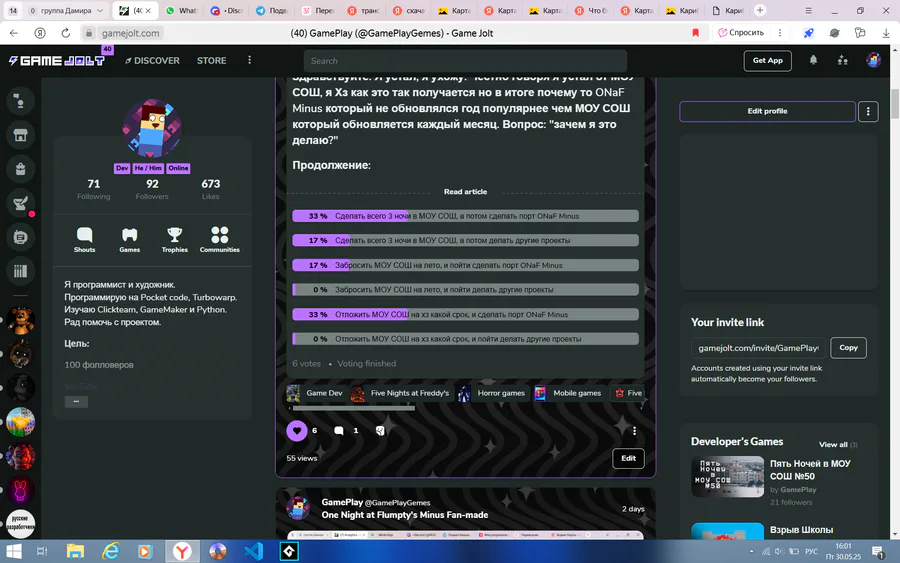Open Yandex Browser from taskbar
Screen dimensions: 900x563
[182, 552]
